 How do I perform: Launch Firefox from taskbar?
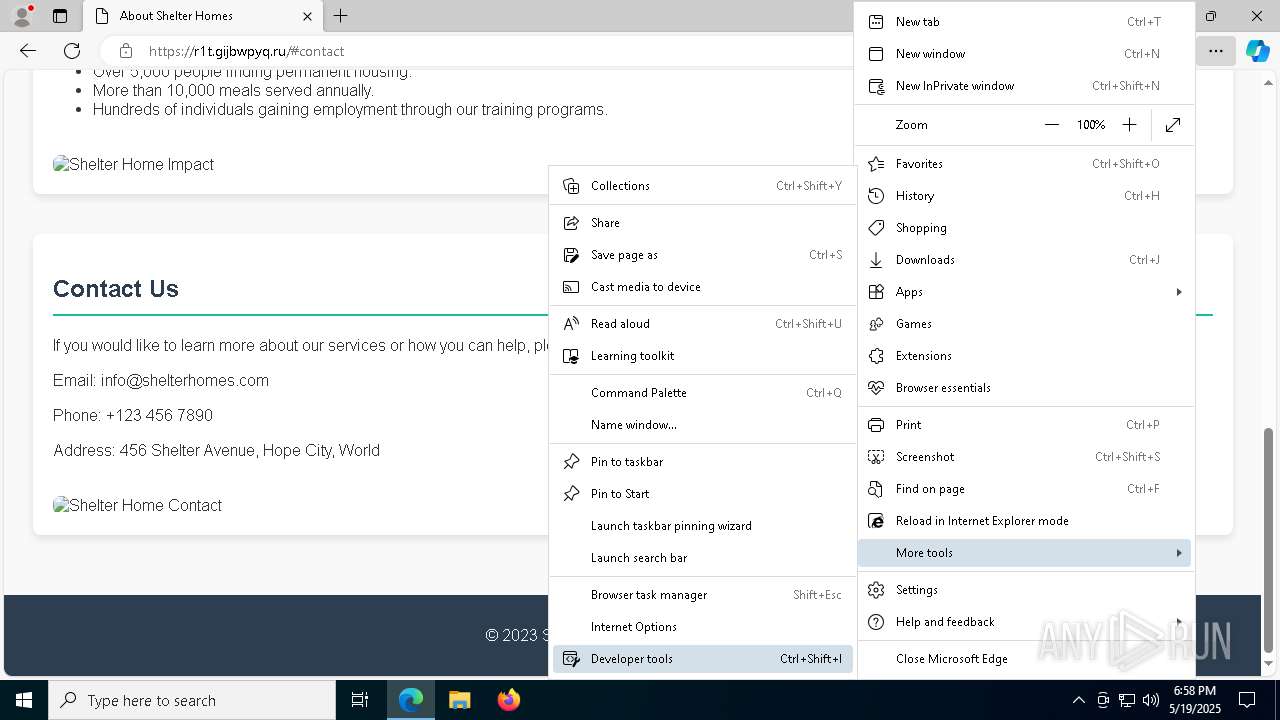509,700
